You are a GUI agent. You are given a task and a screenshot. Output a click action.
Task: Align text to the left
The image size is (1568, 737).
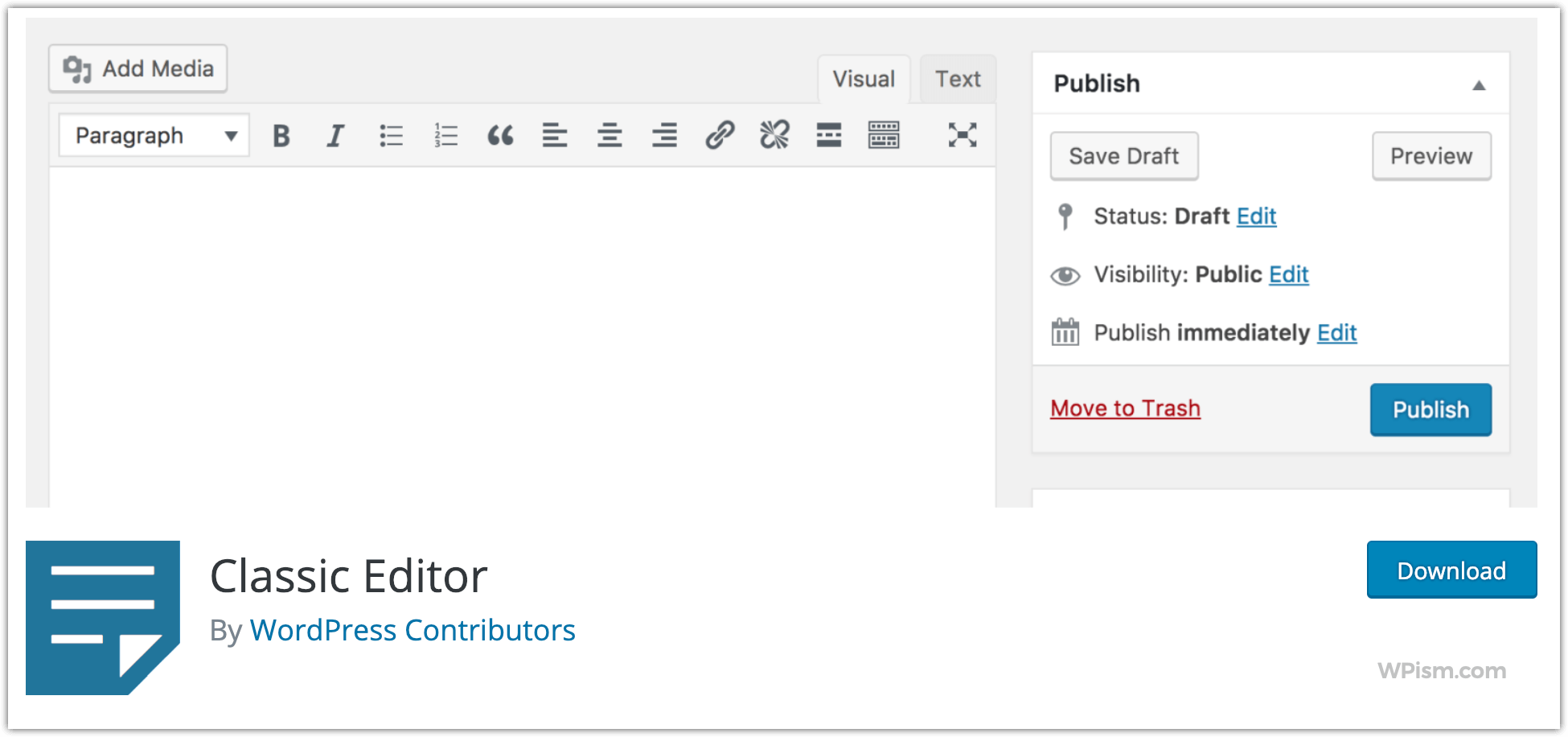pos(555,135)
